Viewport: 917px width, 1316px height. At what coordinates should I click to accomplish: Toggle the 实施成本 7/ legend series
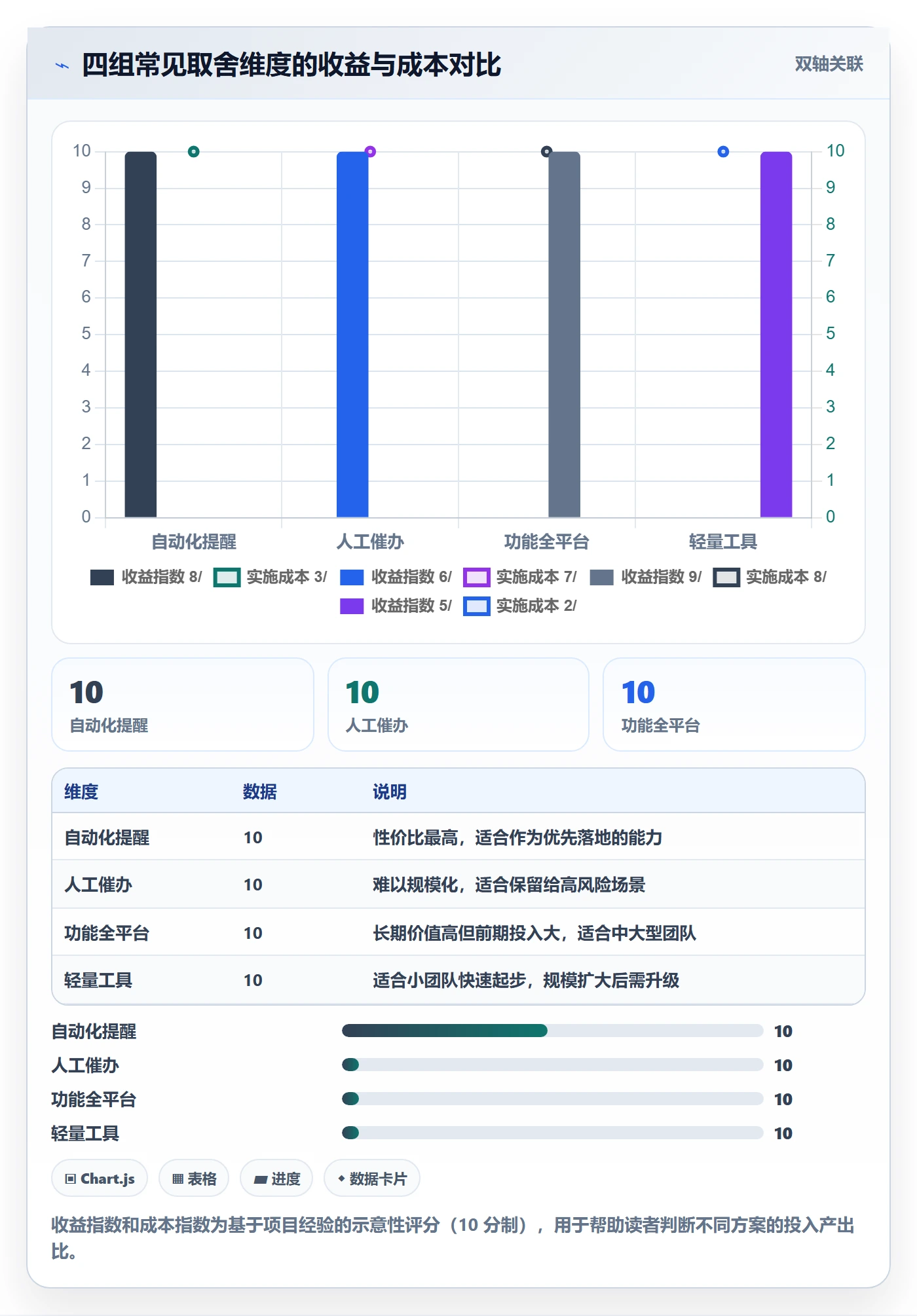coord(520,577)
